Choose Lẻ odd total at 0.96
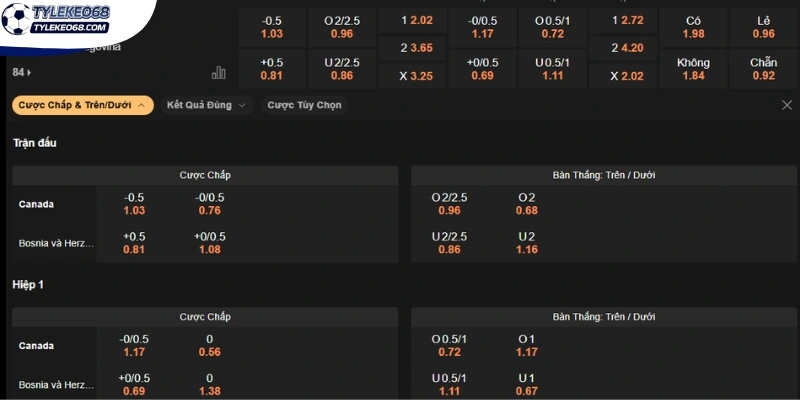This screenshot has height=400, width=800. [x=764, y=28]
